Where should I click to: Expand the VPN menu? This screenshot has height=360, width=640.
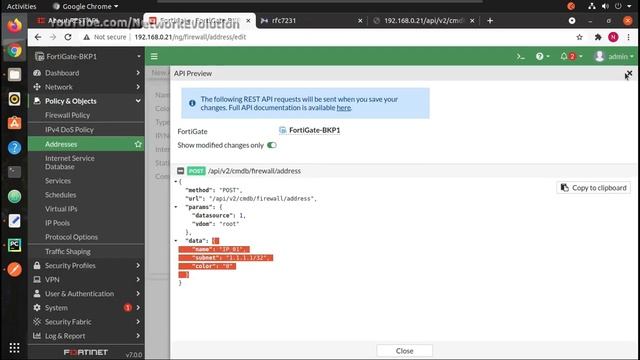86,280
